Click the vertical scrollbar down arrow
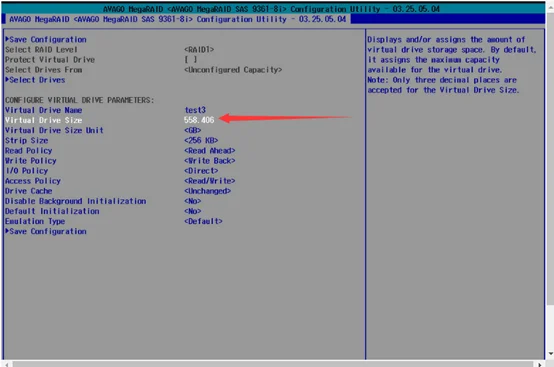 (x=550, y=354)
